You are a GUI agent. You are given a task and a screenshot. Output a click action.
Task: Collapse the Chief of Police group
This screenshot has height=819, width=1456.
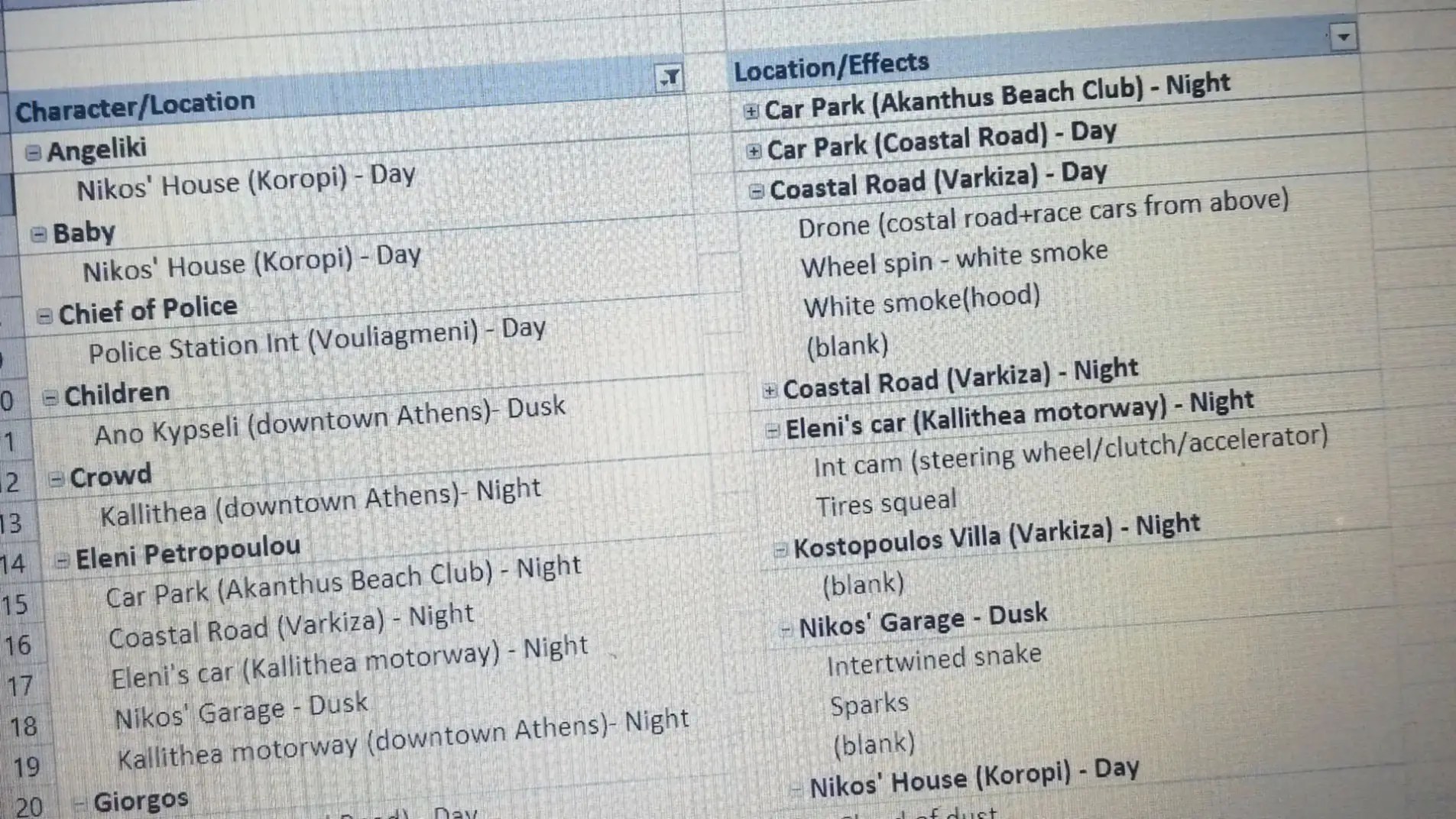pyautogui.click(x=44, y=315)
